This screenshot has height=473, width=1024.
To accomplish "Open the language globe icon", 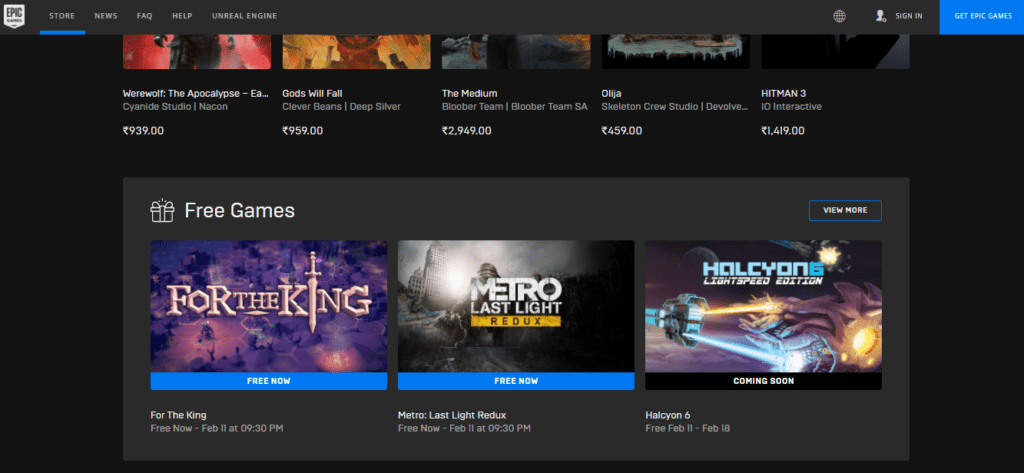I will click(839, 16).
